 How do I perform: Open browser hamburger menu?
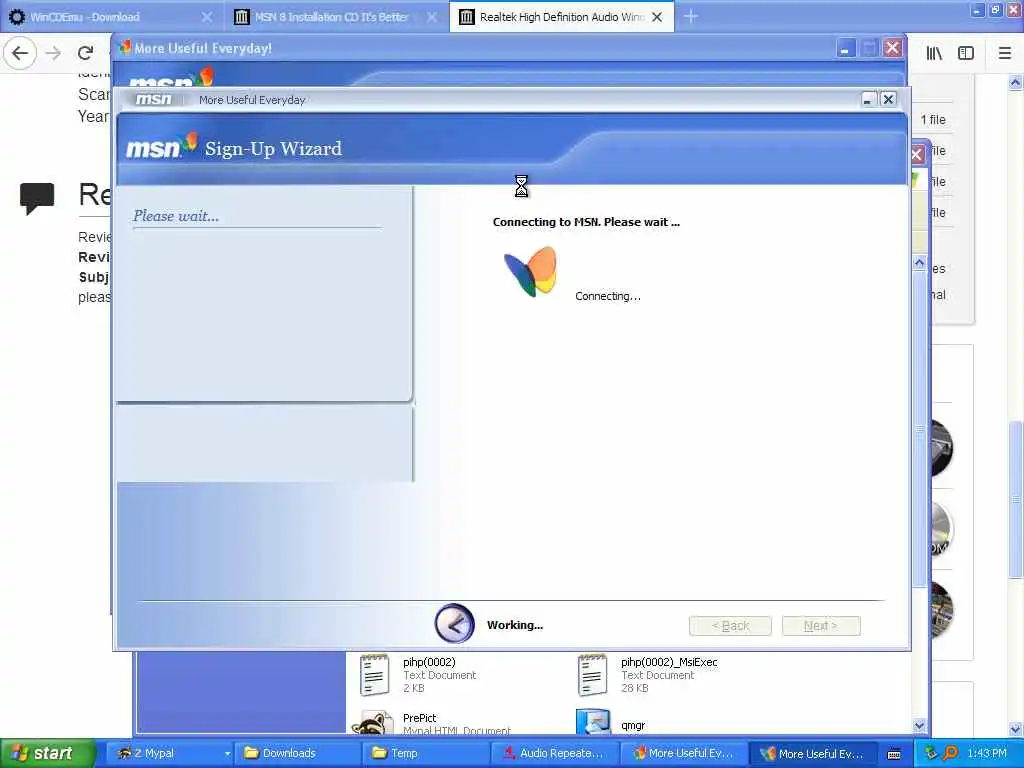coord(1005,53)
